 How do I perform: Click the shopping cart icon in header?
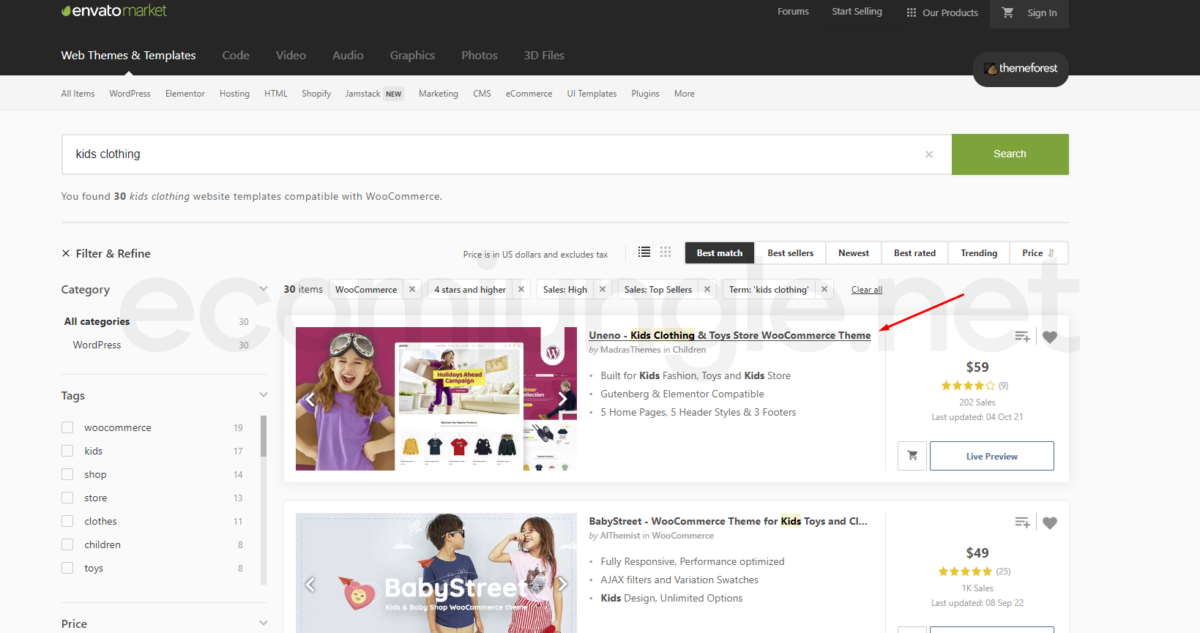1008,13
